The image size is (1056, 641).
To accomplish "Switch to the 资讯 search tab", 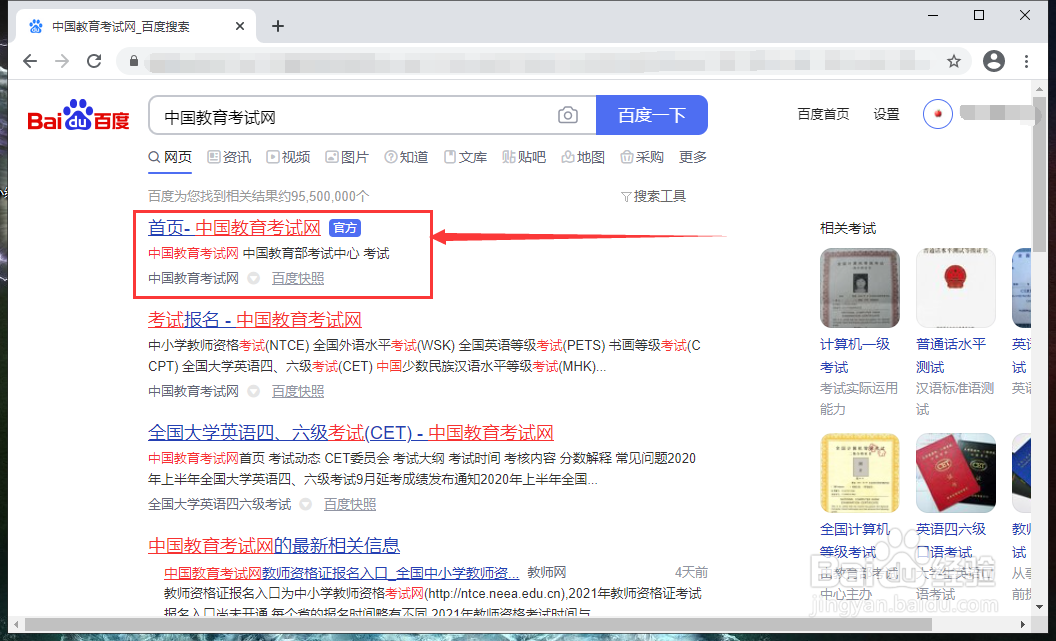I will tap(229, 157).
